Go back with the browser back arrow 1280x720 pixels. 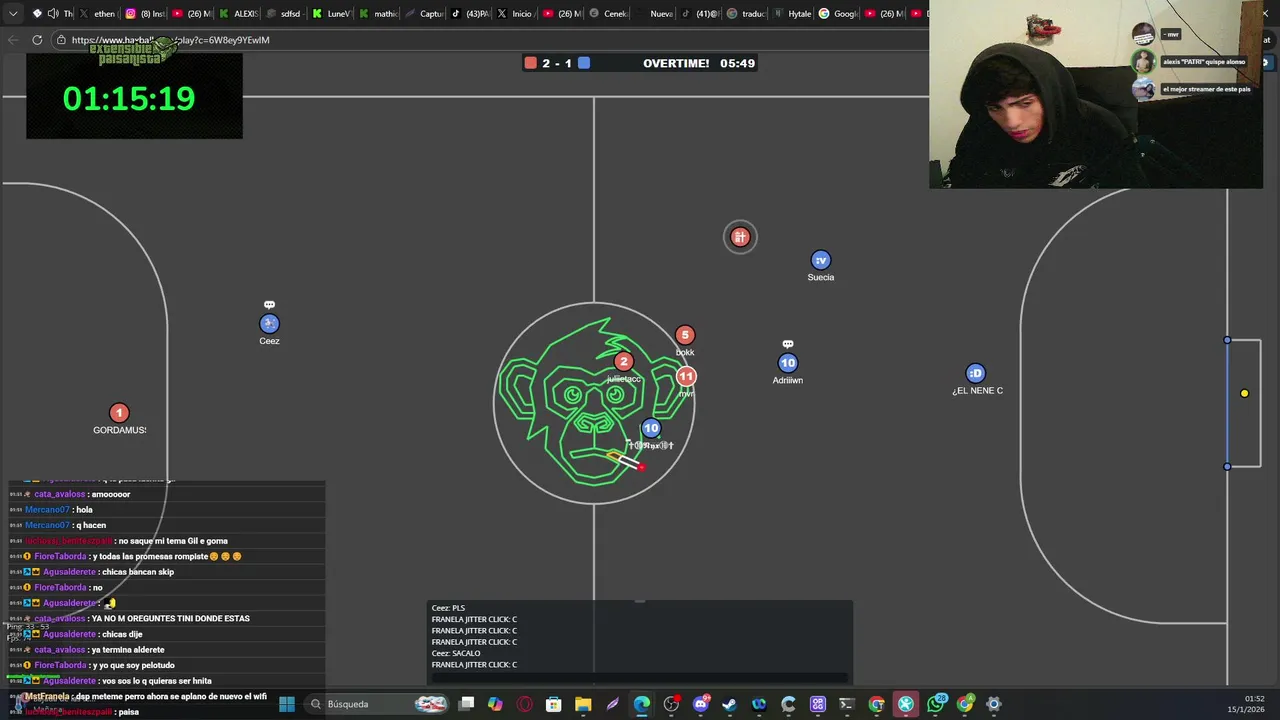tap(12, 40)
